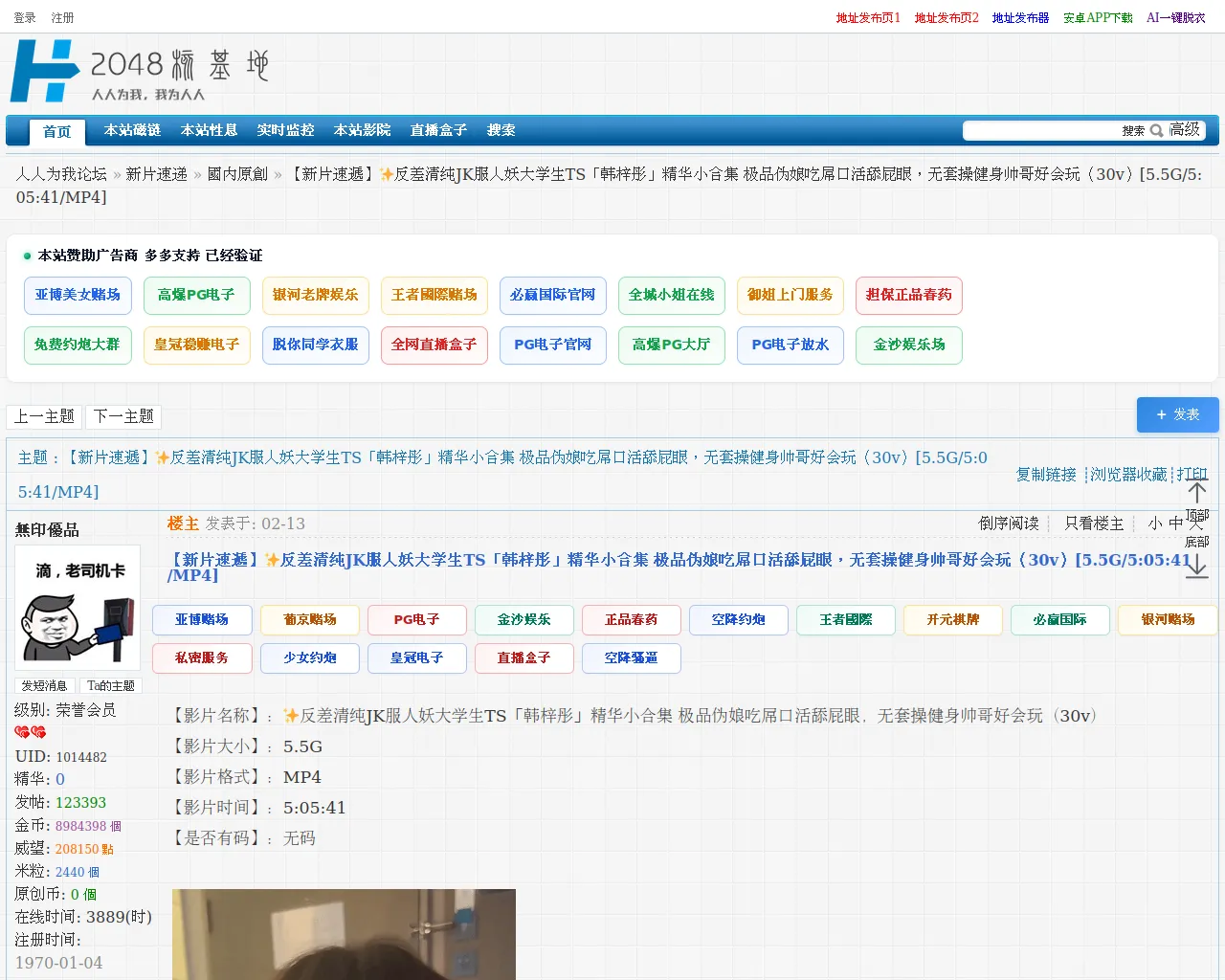The image size is (1225, 980).
Task: Toggle 倒序阅读 reverse reading order
Action: click(1009, 523)
